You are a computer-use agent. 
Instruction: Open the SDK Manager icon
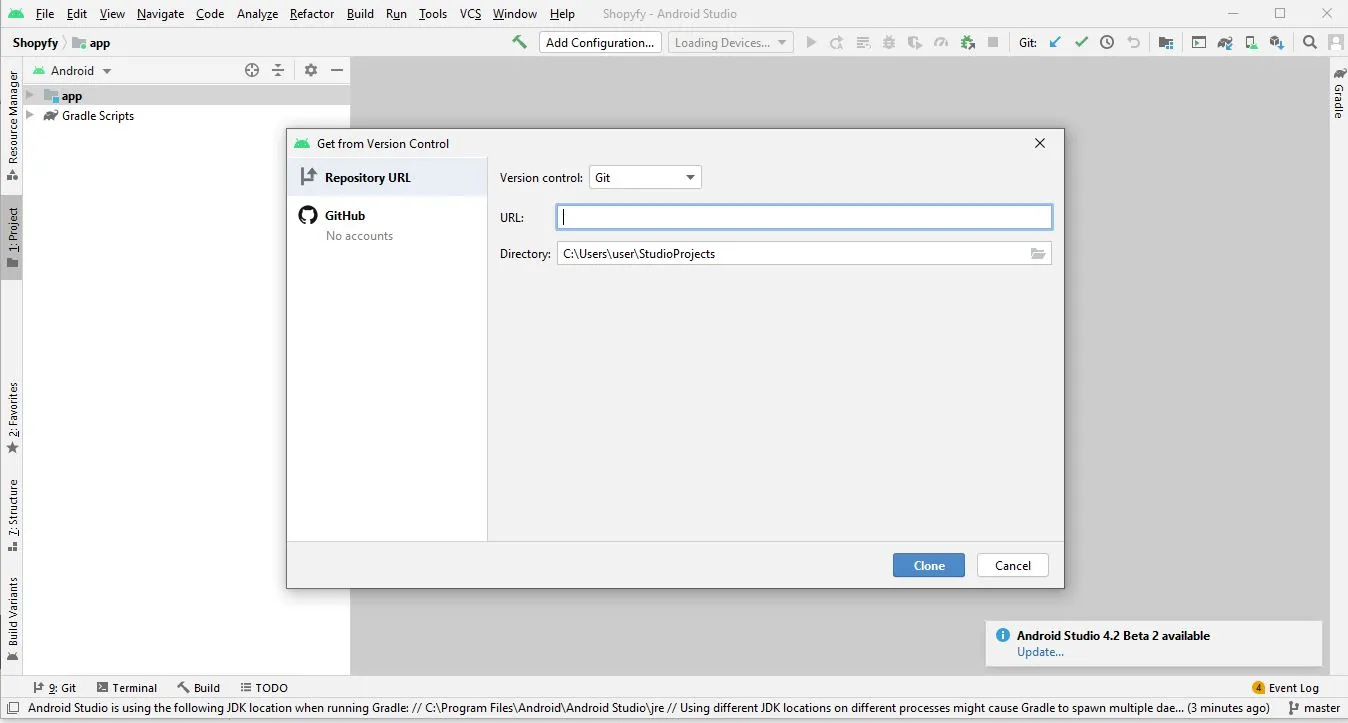1277,42
